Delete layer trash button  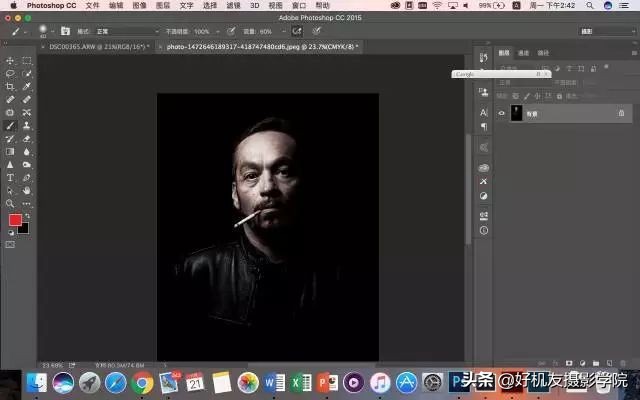point(623,363)
